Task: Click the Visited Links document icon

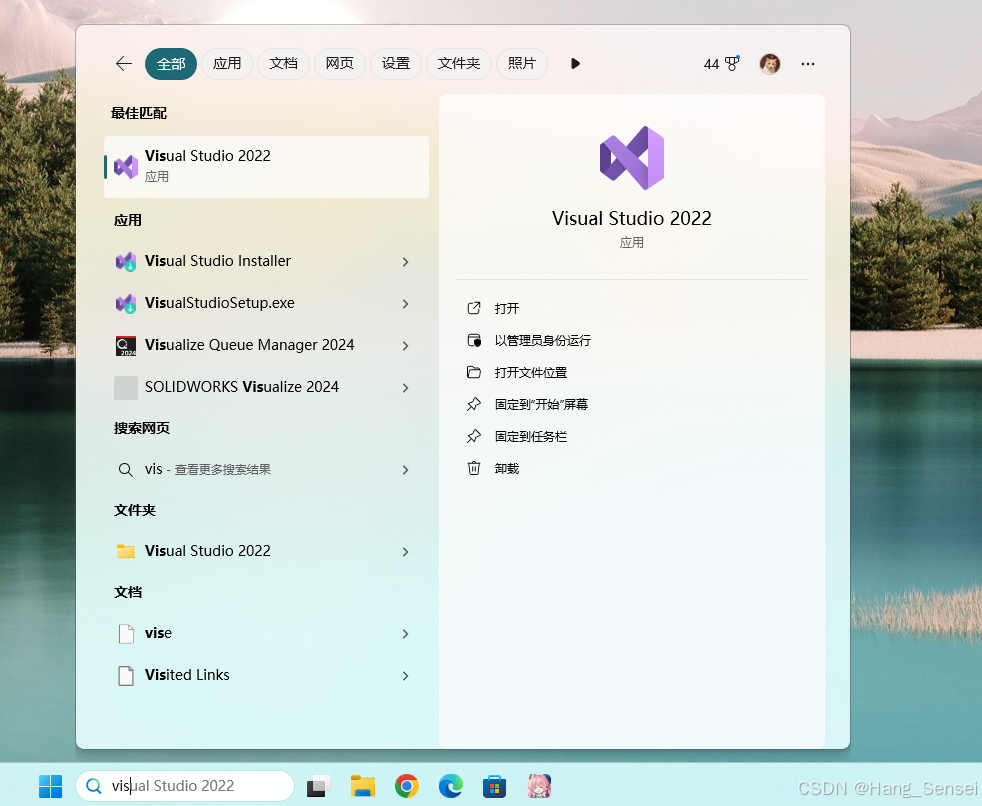Action: pyautogui.click(x=126, y=676)
